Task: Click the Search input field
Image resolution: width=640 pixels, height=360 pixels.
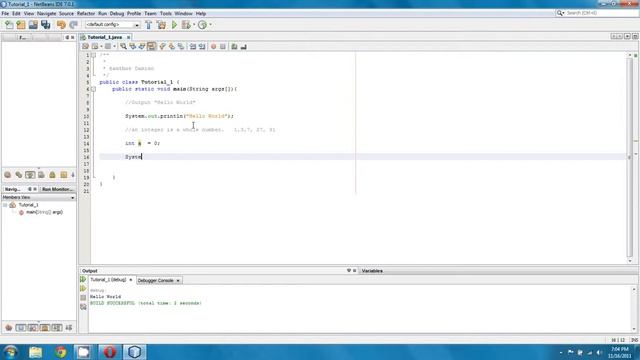Action: pos(601,13)
